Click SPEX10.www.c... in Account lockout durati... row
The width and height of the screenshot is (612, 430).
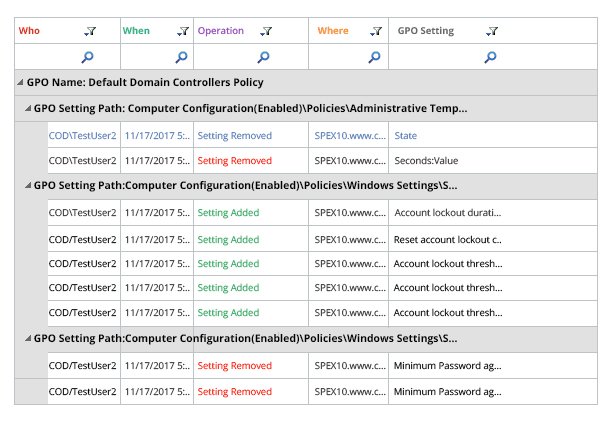(350, 213)
